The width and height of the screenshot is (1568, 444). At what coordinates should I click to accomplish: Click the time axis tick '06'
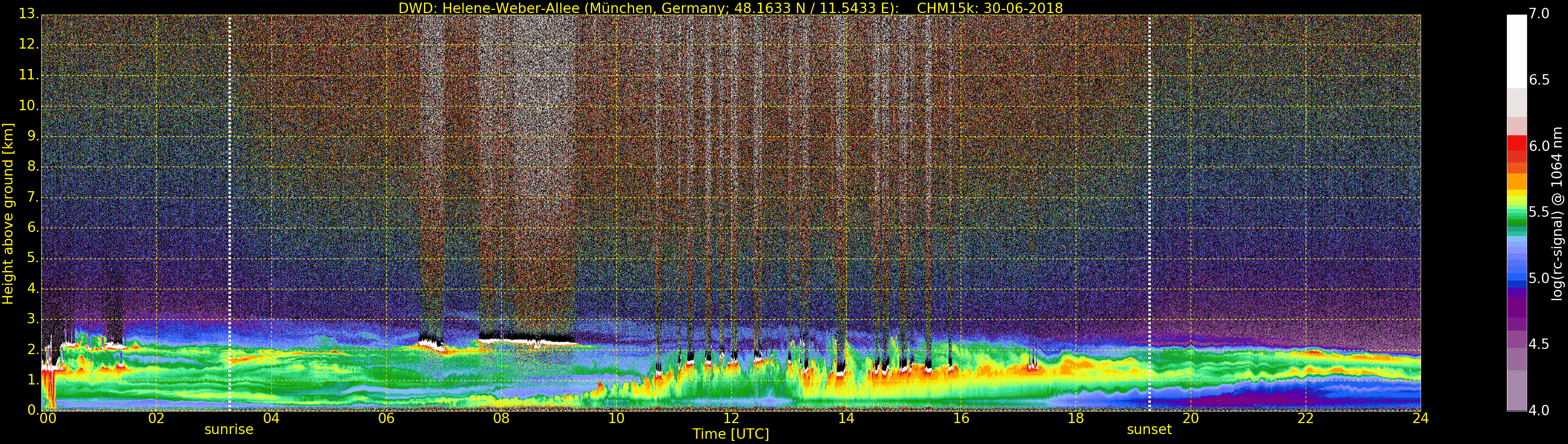386,418
